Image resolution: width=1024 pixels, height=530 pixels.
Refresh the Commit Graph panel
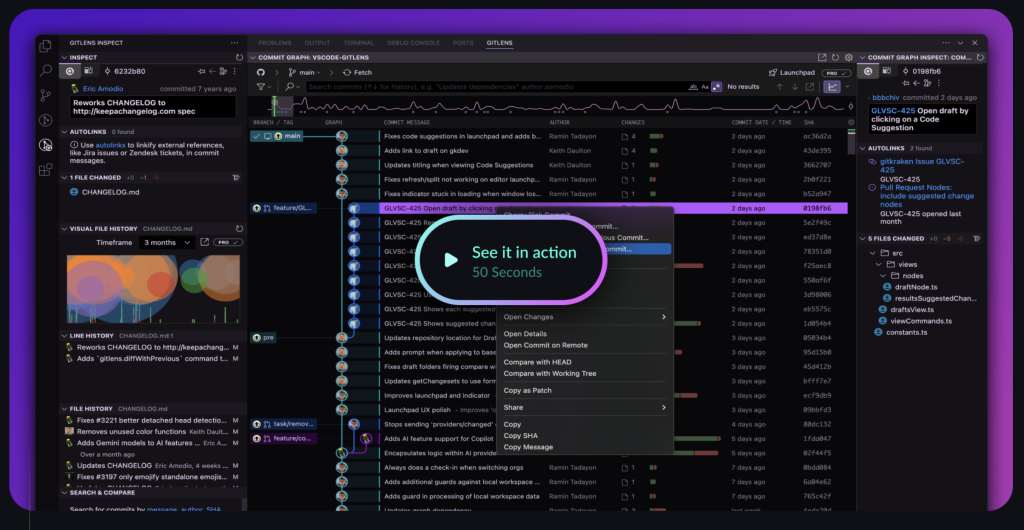pos(836,57)
